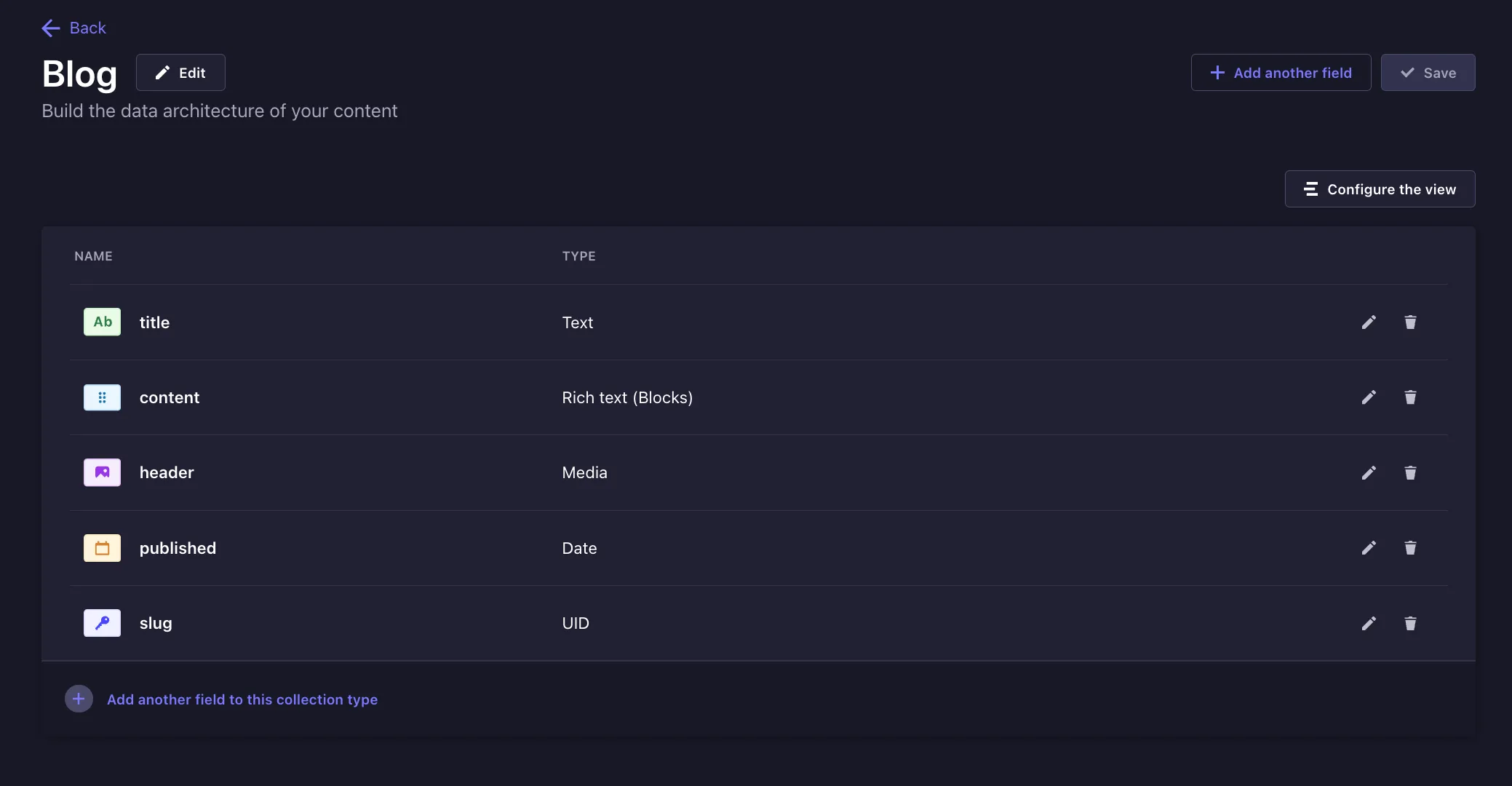
Task: Click Add another field header button
Action: pos(1281,72)
